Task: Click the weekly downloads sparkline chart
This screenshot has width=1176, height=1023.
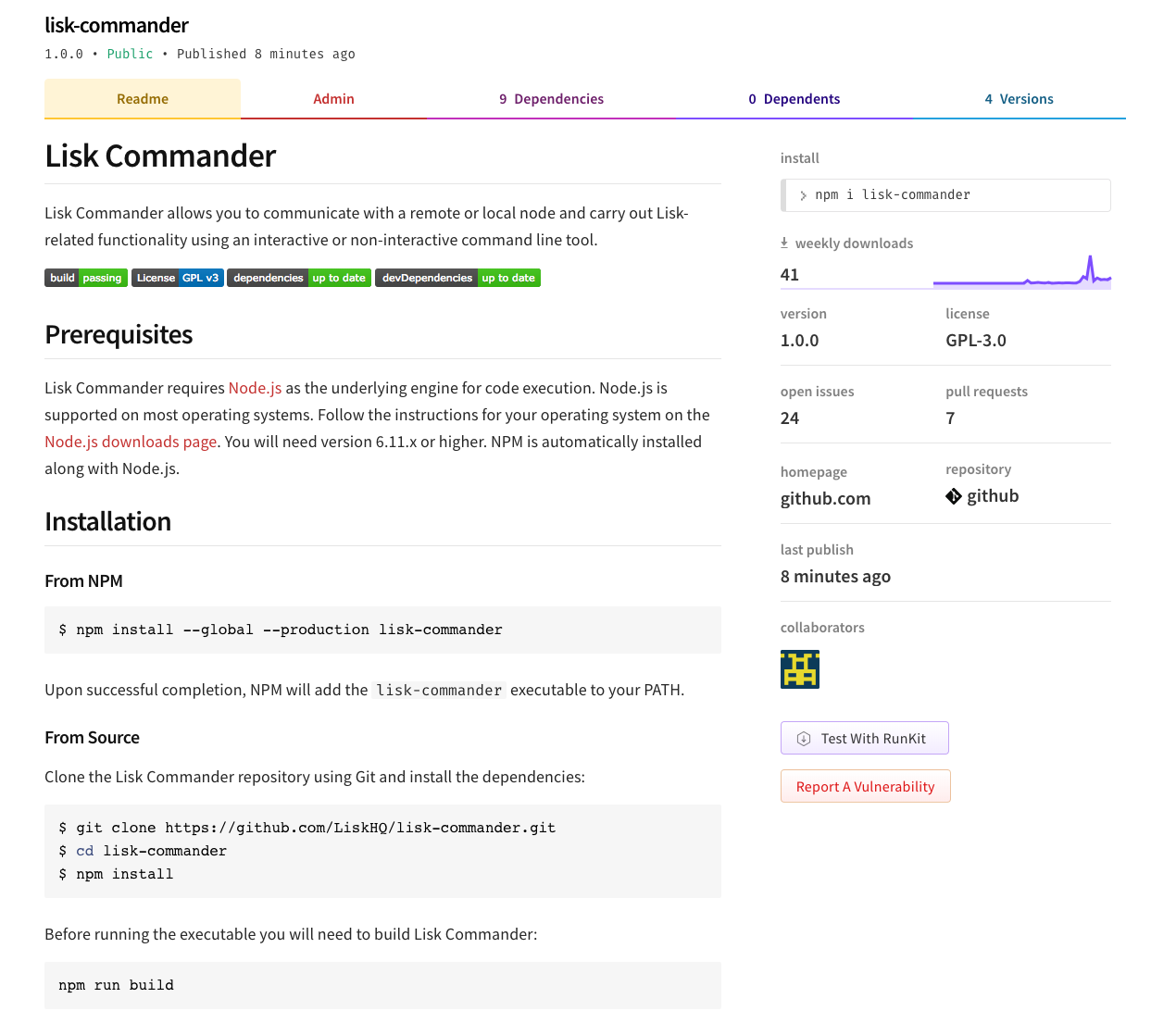Action: click(x=1022, y=271)
